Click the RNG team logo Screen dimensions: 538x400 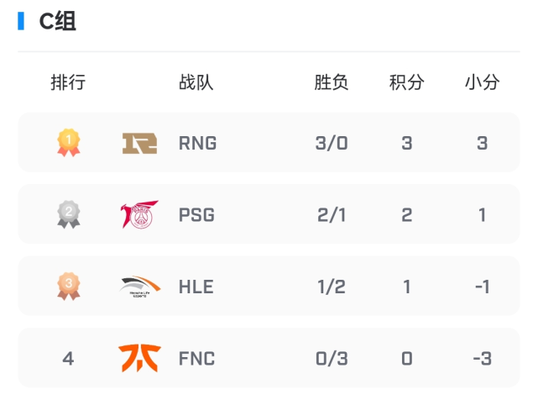[x=140, y=143]
